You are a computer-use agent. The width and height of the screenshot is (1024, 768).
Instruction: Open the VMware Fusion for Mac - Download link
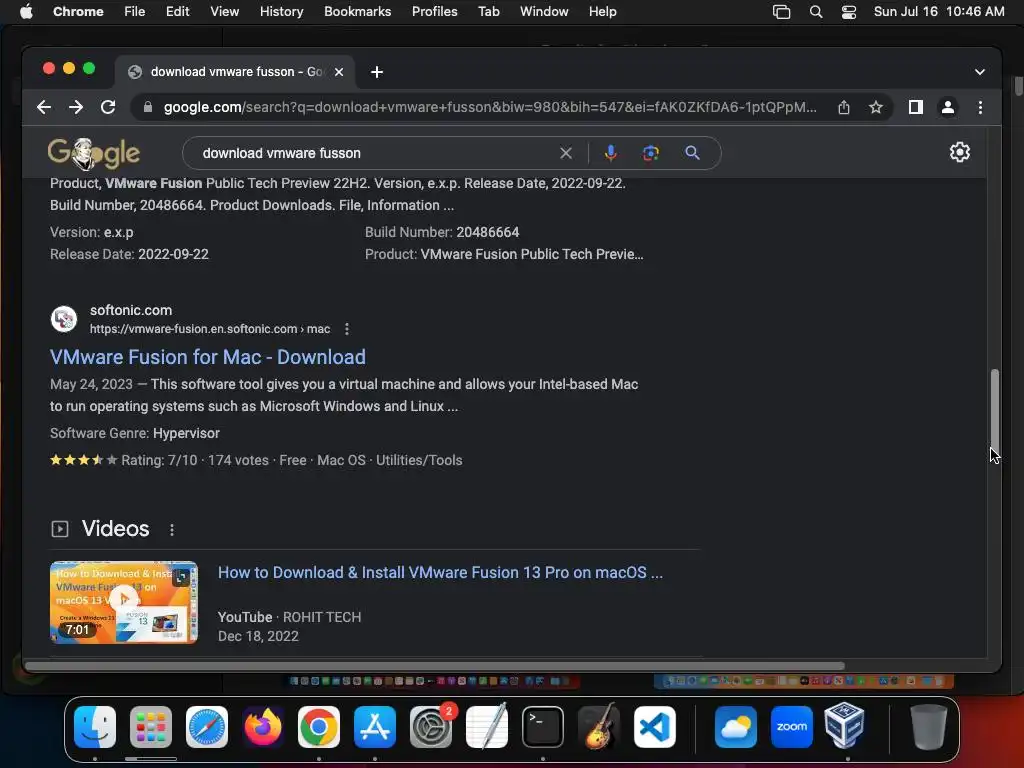coord(208,357)
